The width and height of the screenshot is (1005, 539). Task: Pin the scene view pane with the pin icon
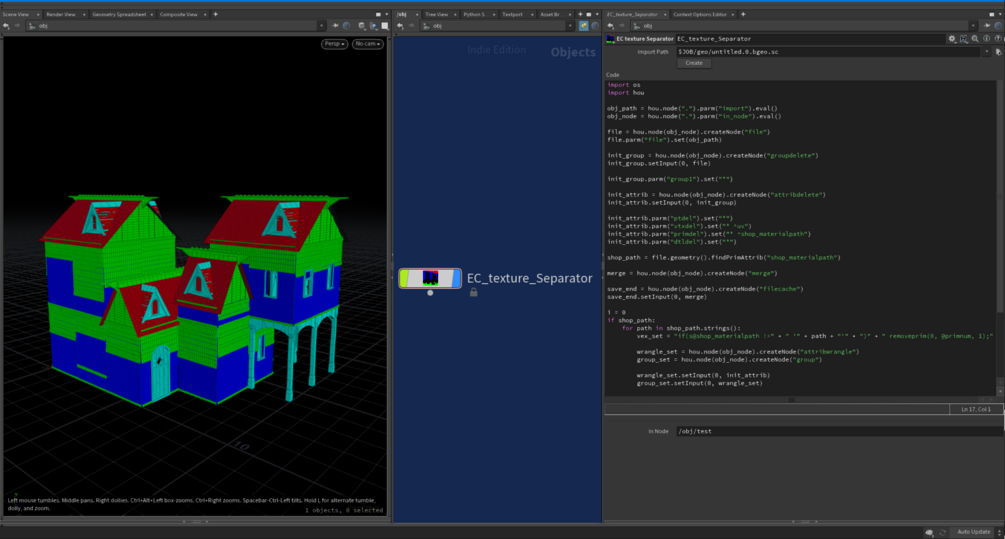coord(335,26)
